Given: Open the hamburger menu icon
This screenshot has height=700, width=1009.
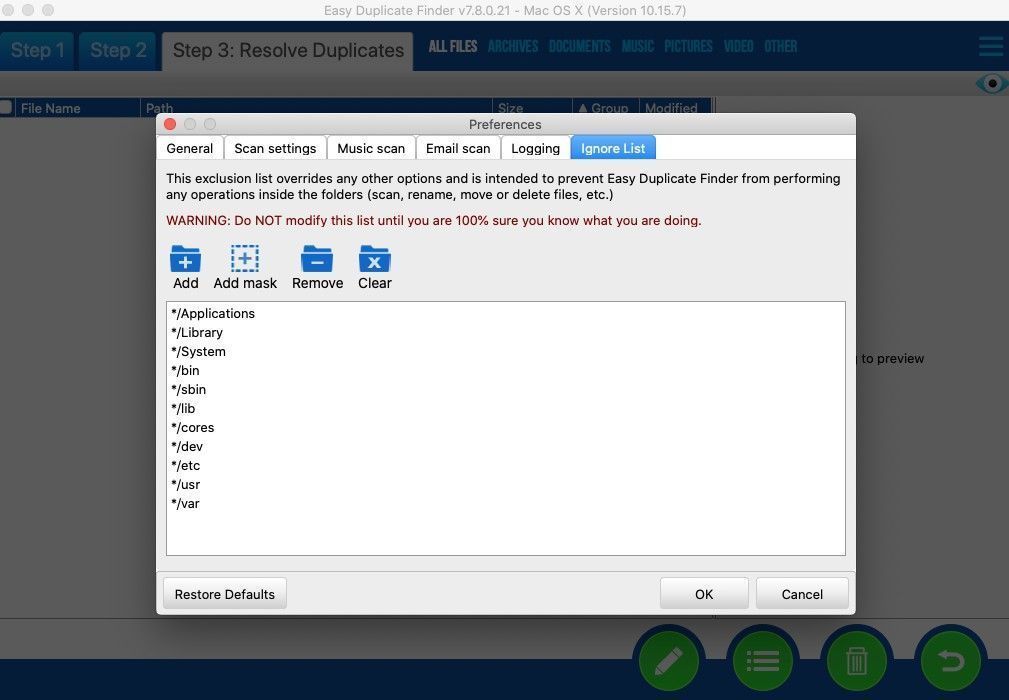Looking at the screenshot, I should pos(991,46).
